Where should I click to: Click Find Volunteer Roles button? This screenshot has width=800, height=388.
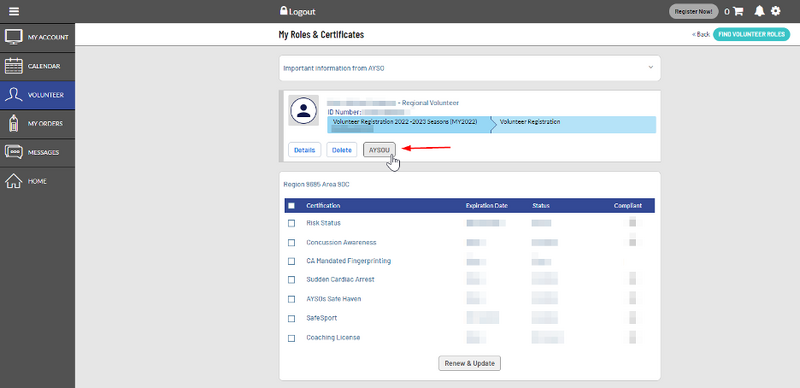click(752, 34)
